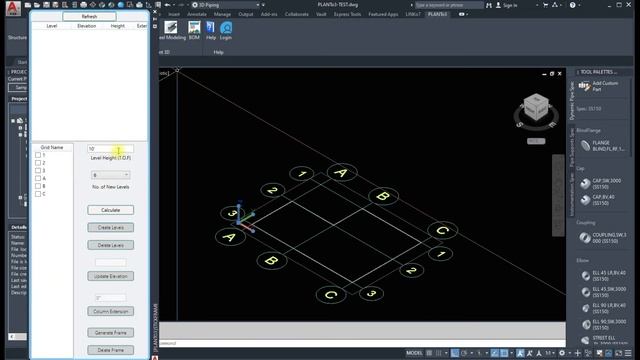Open the No. of New Levels dropdown
640x360 pixels.
tap(110, 175)
